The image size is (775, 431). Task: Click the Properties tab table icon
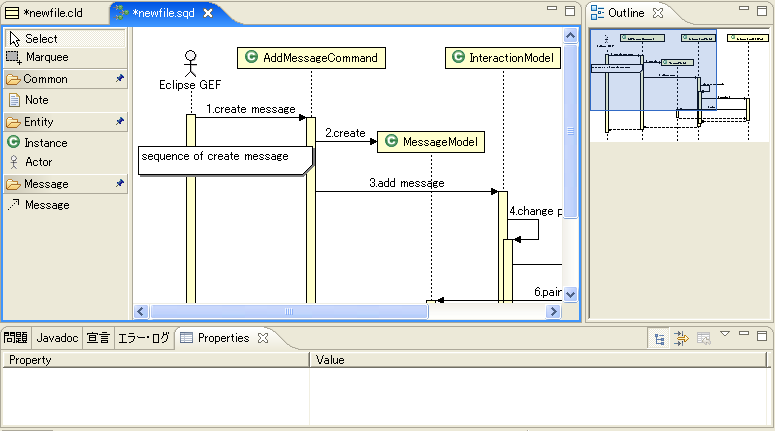(186, 338)
